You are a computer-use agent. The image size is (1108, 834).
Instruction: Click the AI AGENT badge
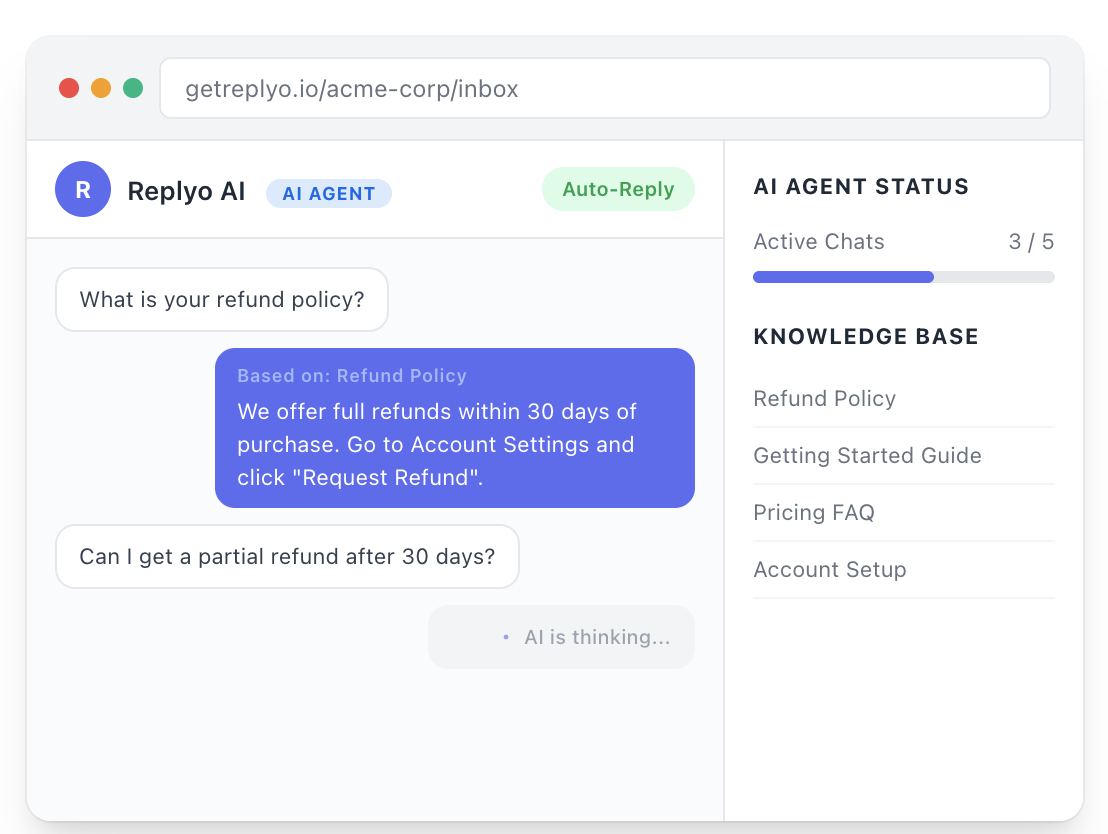(329, 194)
